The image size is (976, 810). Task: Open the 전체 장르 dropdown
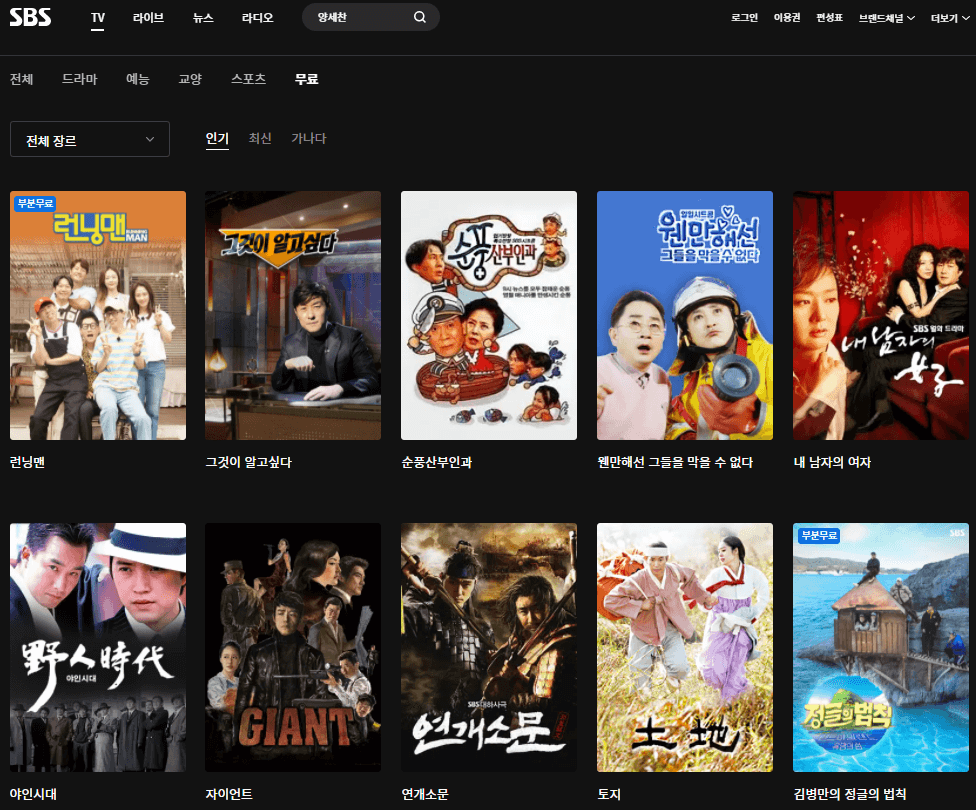pos(90,139)
